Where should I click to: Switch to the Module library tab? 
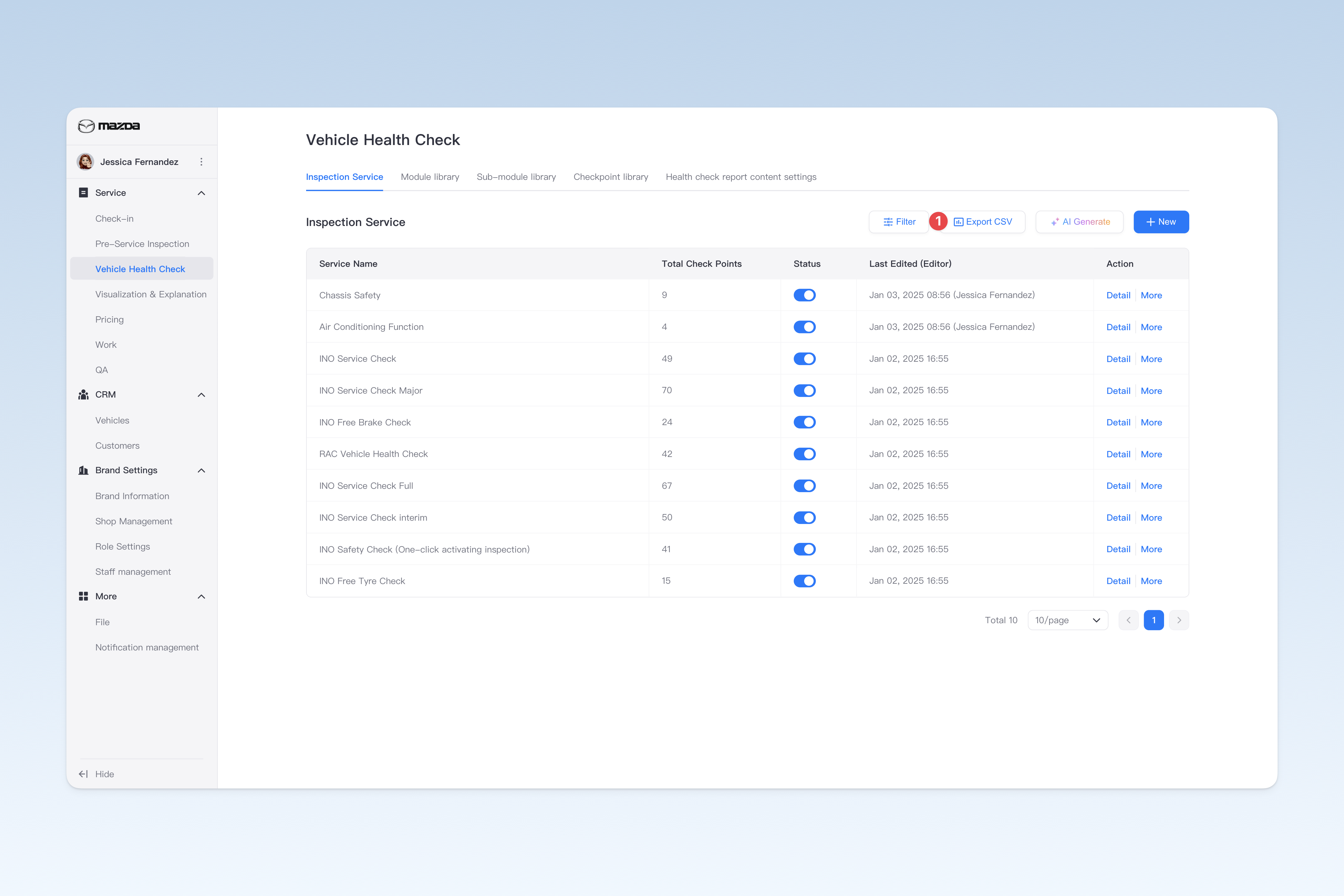coord(430,177)
